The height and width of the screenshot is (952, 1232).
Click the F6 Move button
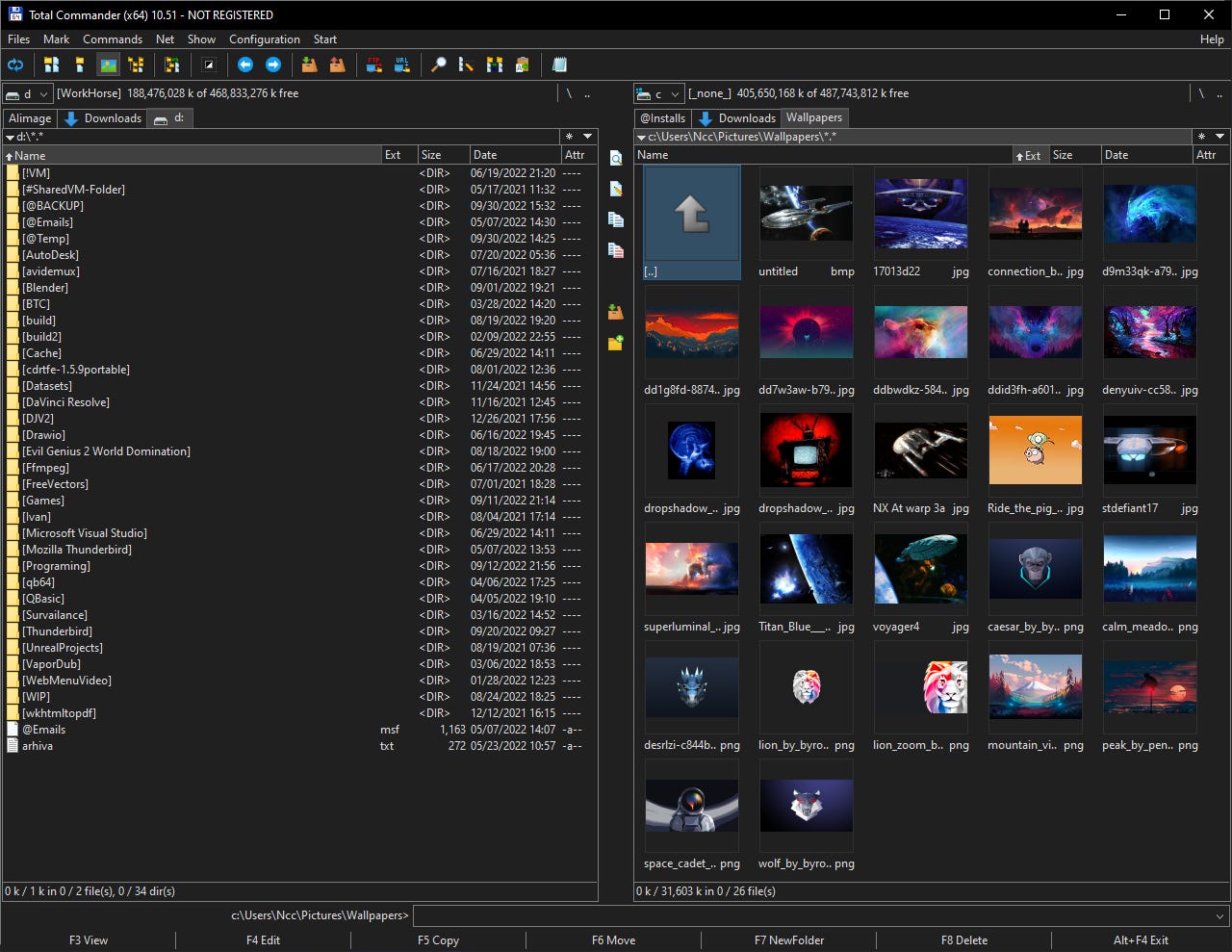pyautogui.click(x=613, y=940)
